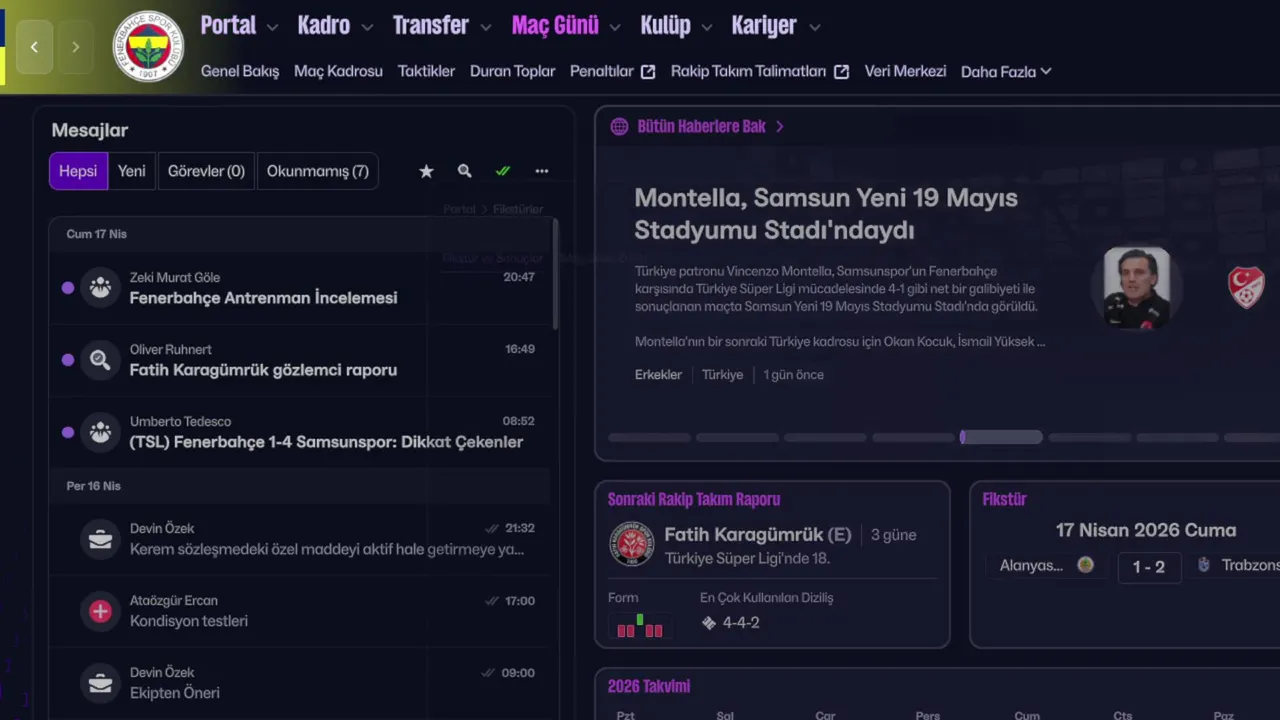Select the second news carousel indicator
1280x720 pixels.
[737, 437]
